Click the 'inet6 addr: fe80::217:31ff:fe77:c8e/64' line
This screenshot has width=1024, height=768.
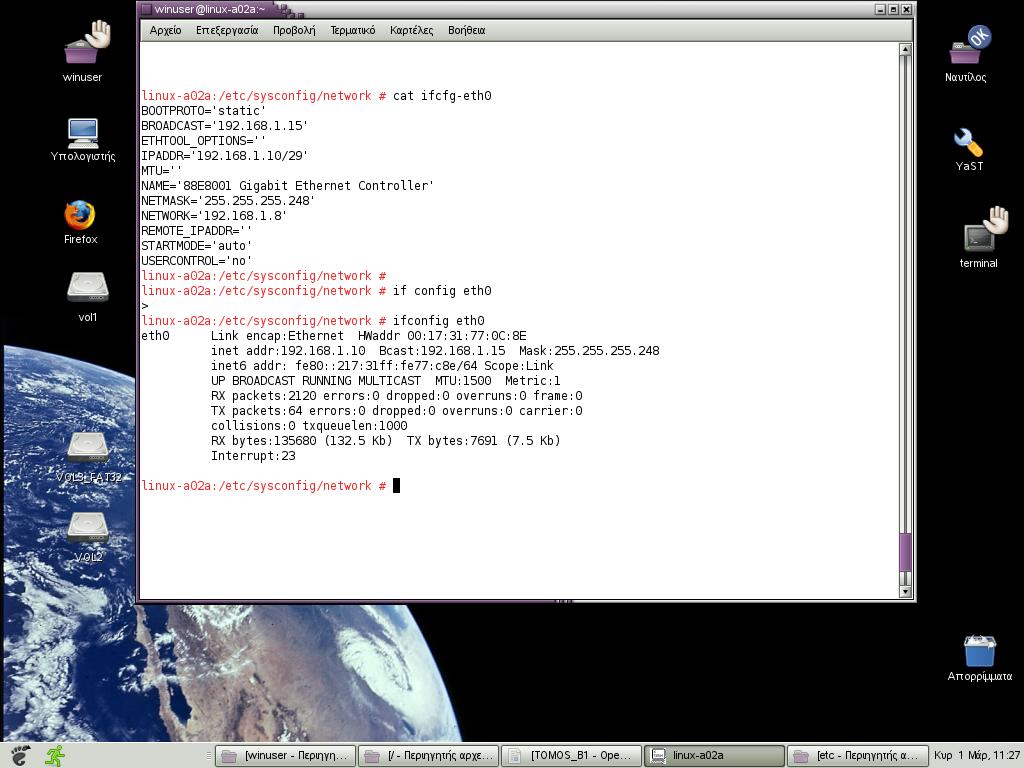(x=382, y=366)
